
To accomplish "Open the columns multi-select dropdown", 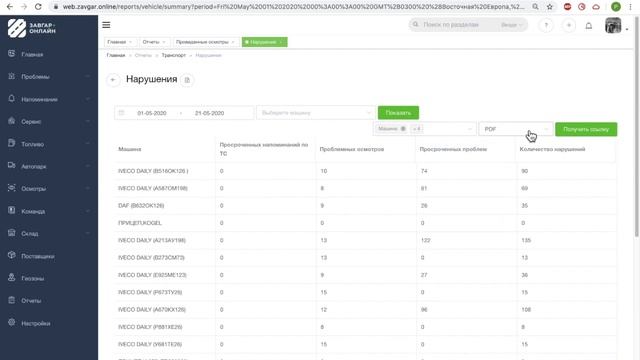I will [425, 129].
